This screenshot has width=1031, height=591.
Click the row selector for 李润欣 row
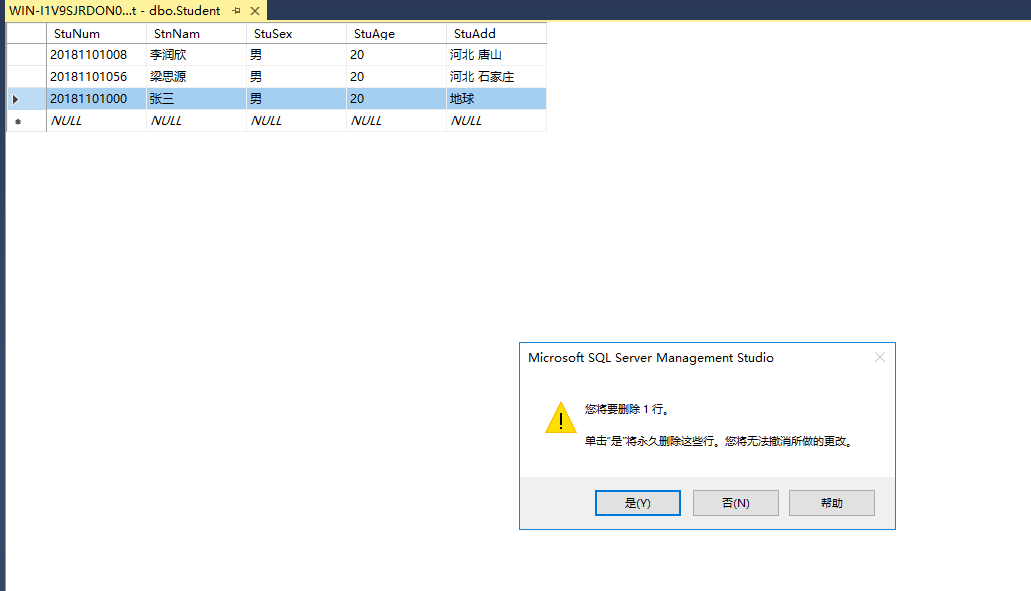tap(26, 55)
